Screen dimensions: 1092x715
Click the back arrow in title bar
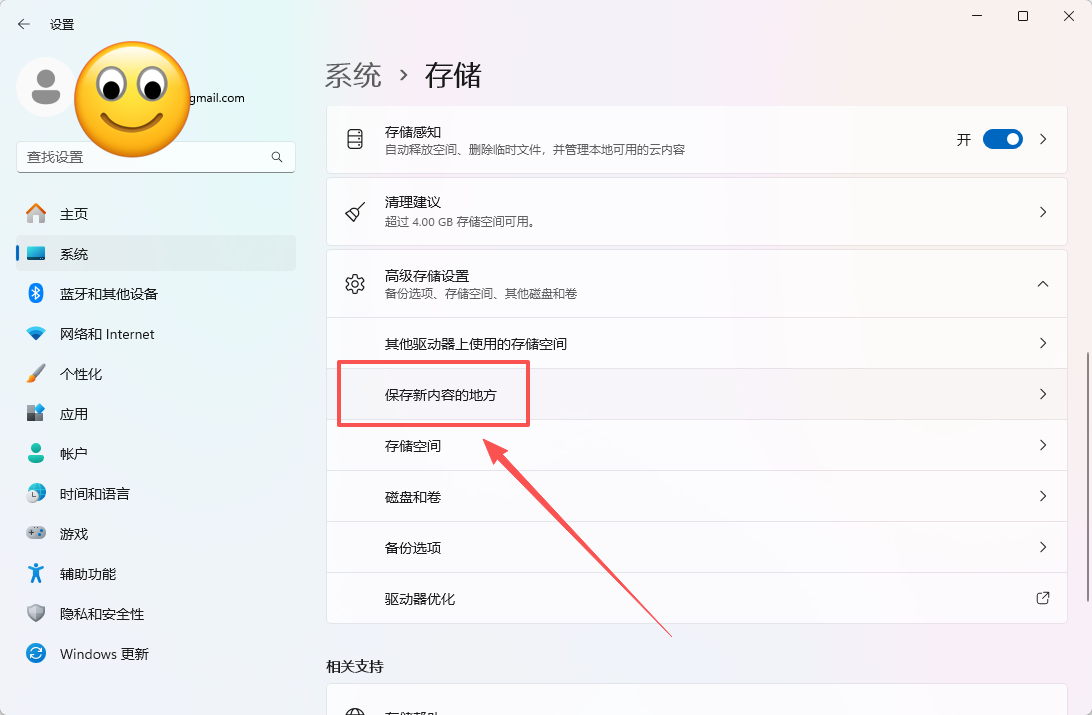(24, 24)
